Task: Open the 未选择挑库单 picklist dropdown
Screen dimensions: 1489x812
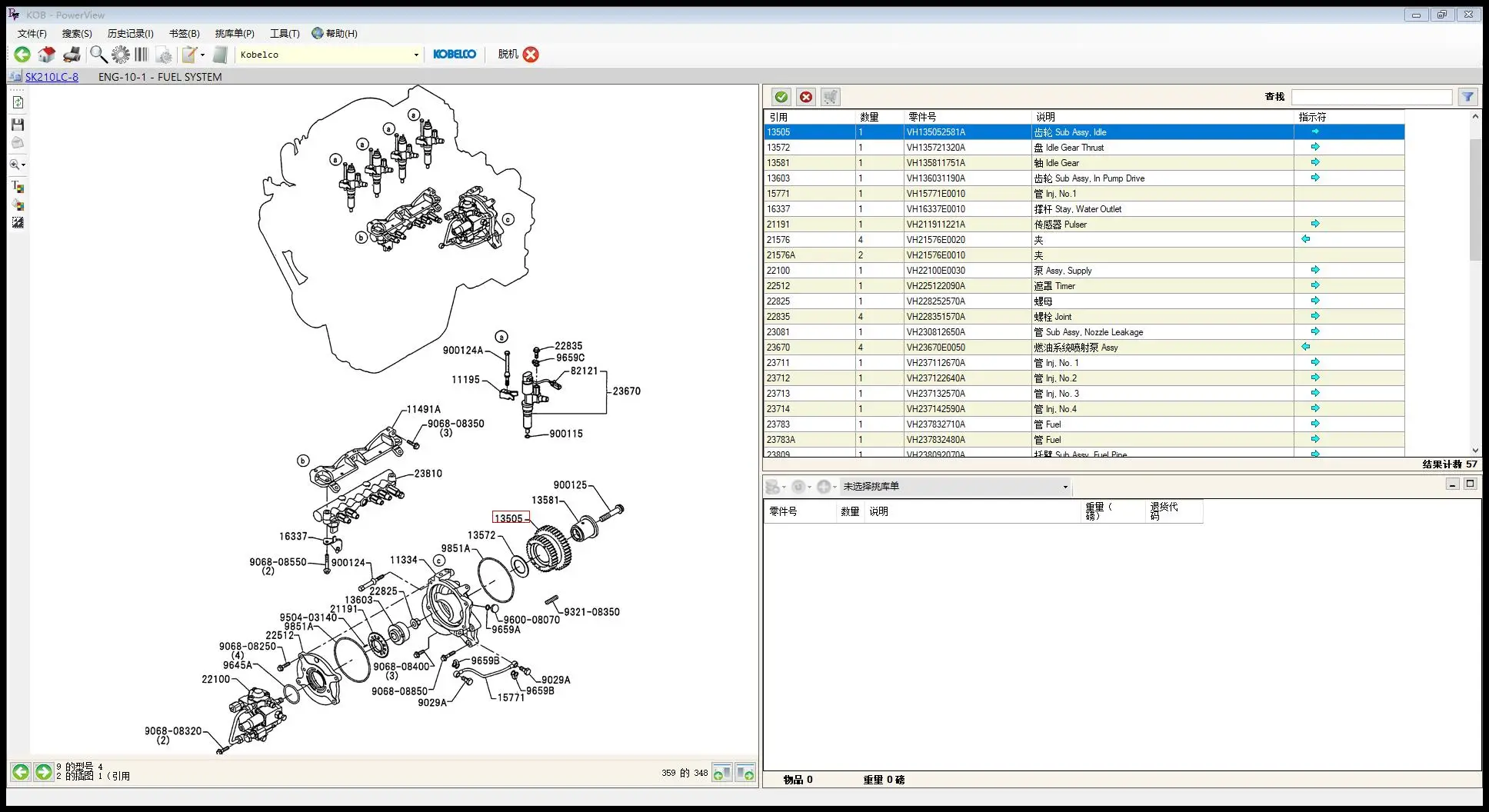Action: tap(1065, 487)
